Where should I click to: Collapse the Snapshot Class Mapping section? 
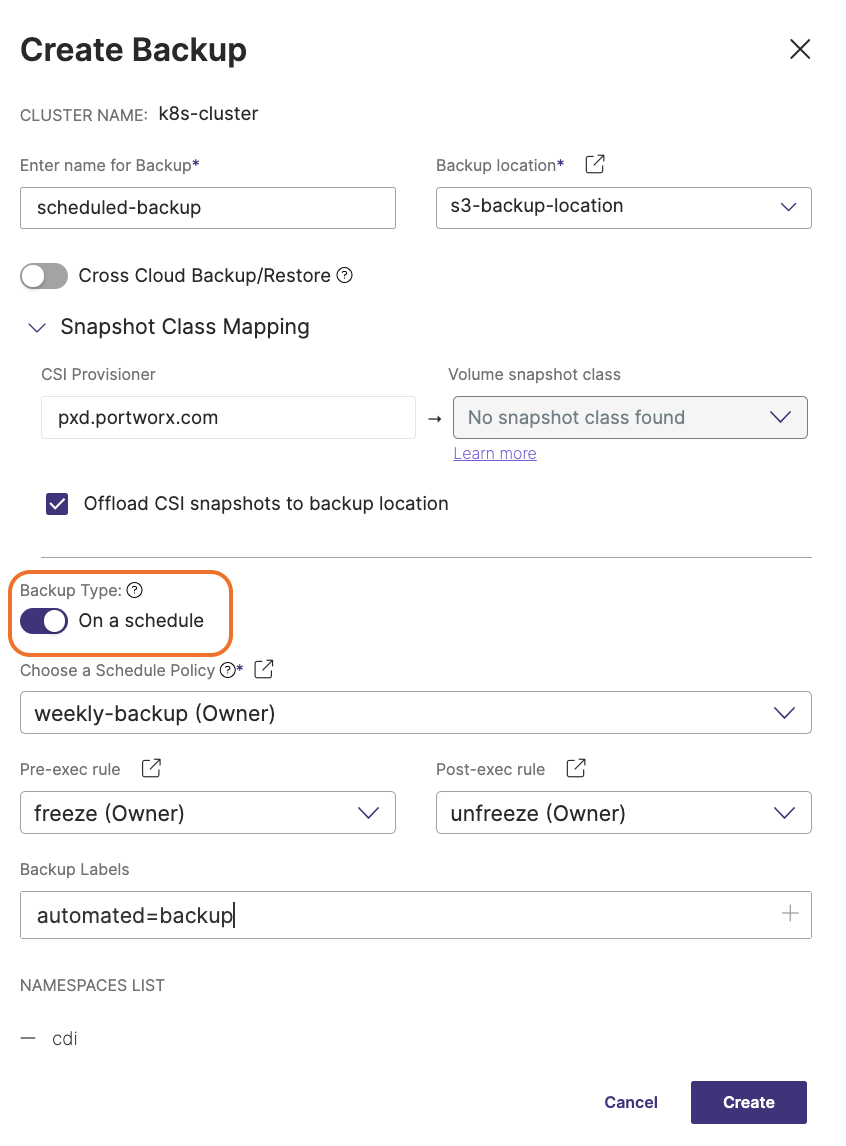coord(38,327)
